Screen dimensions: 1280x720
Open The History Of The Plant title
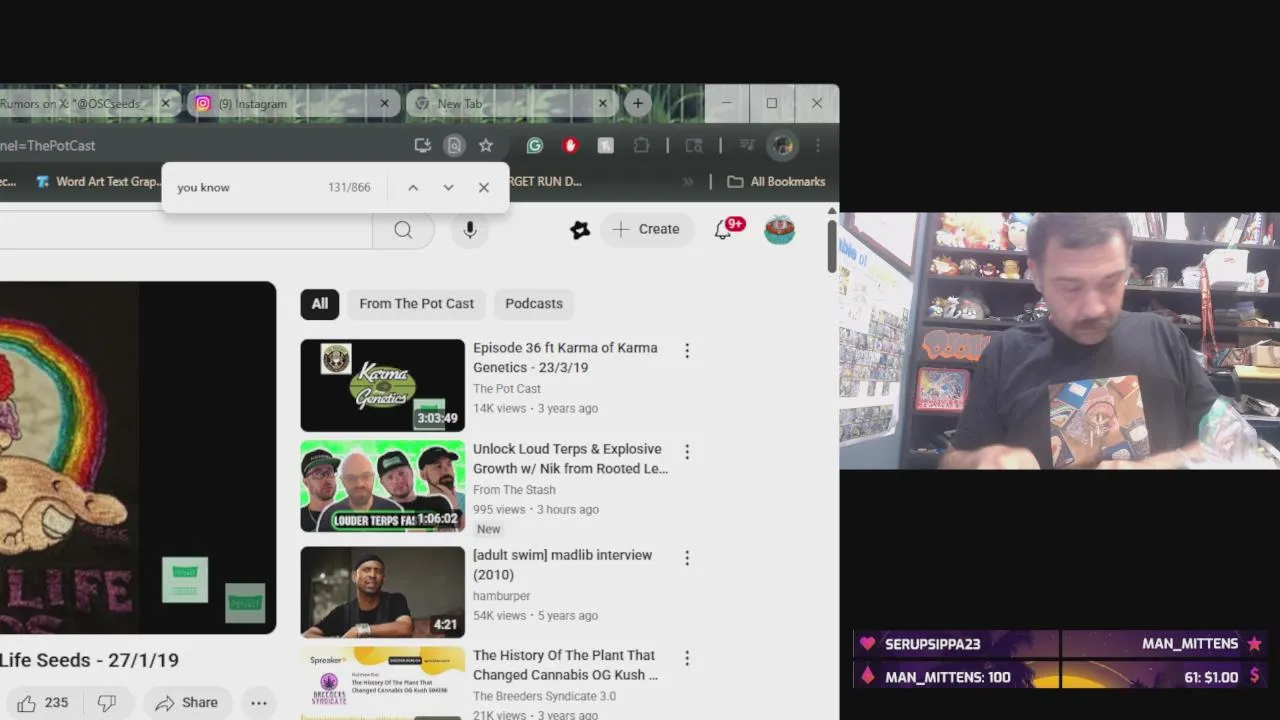coord(565,665)
